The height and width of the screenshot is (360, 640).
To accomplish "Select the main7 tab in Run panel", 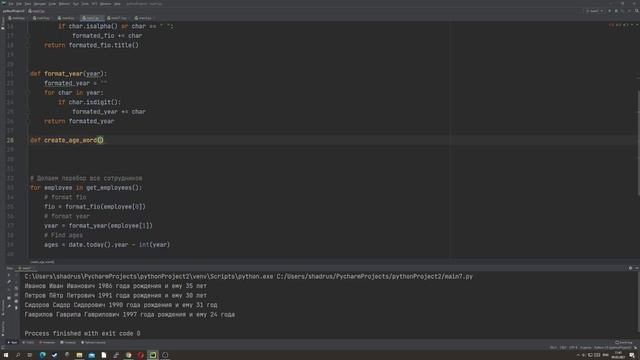I will point(26,268).
